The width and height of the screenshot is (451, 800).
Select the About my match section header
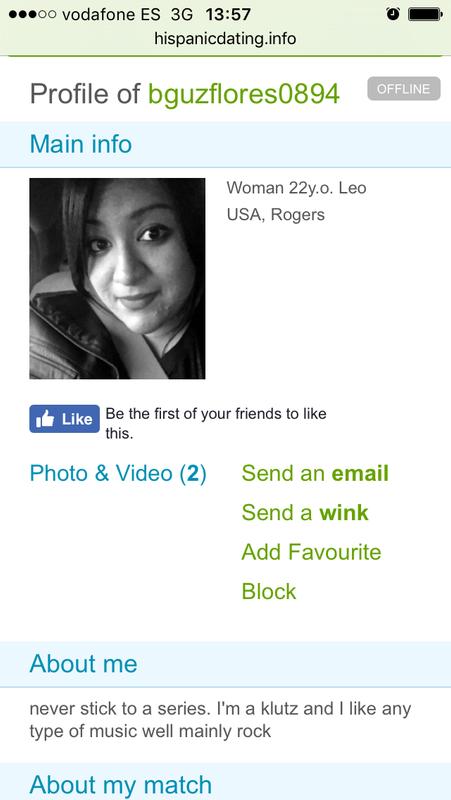226,783
